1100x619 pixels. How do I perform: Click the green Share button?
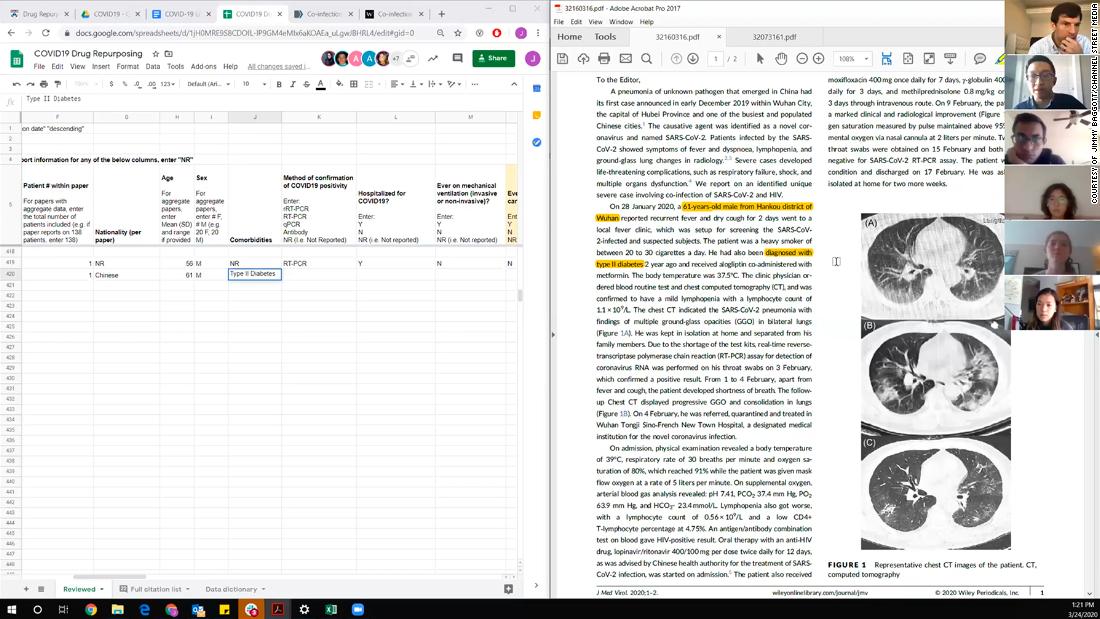[x=493, y=58]
